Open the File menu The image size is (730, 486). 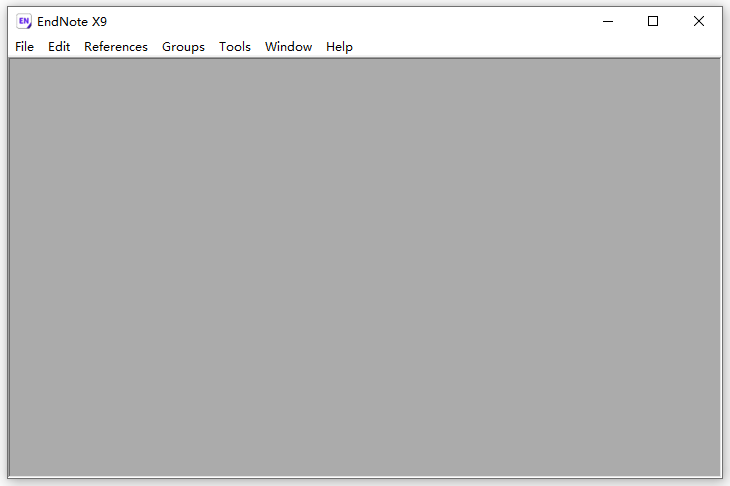tap(24, 47)
